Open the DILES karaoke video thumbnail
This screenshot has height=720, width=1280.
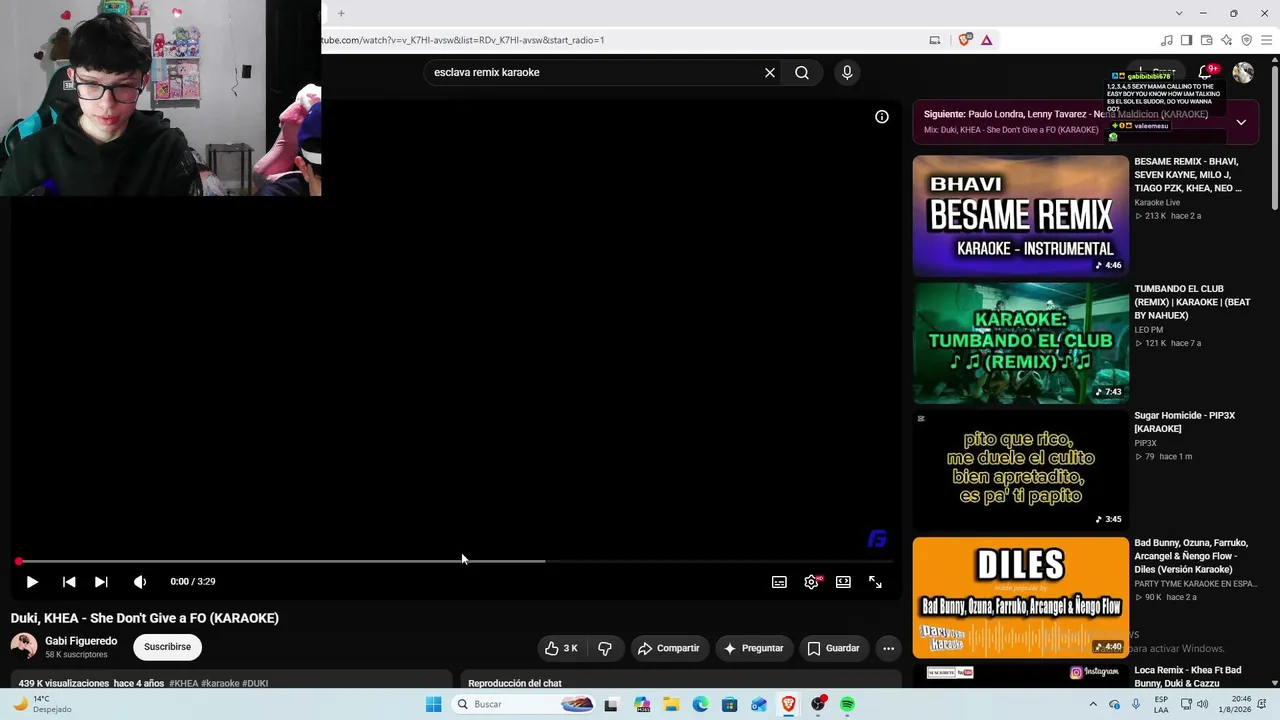pos(1020,597)
